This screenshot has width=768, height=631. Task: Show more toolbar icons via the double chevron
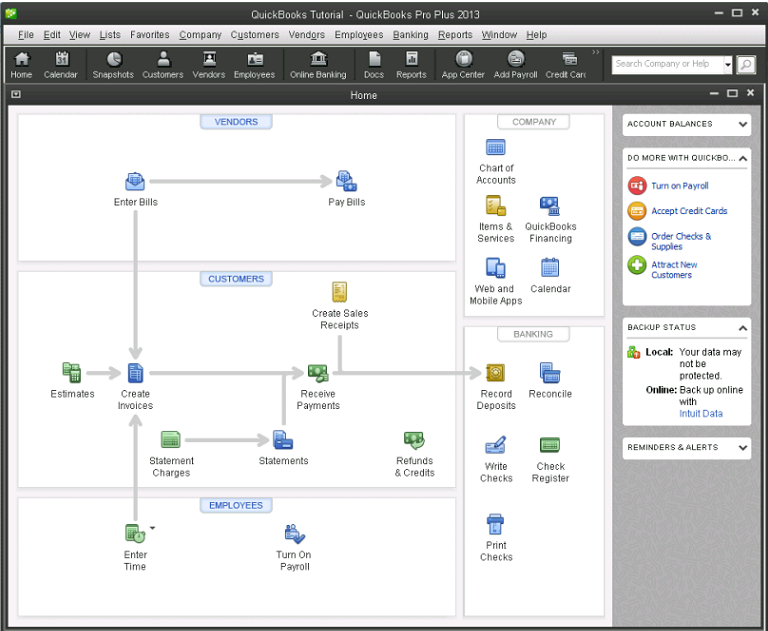[596, 51]
